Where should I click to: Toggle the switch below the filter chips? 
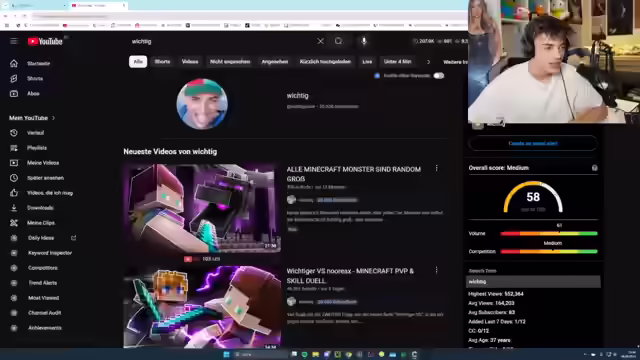point(438,76)
